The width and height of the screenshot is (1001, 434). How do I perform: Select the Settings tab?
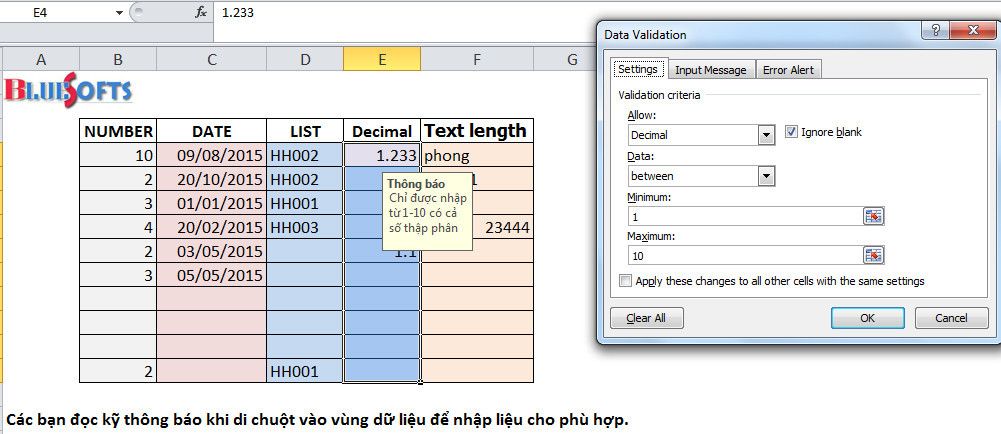point(637,70)
